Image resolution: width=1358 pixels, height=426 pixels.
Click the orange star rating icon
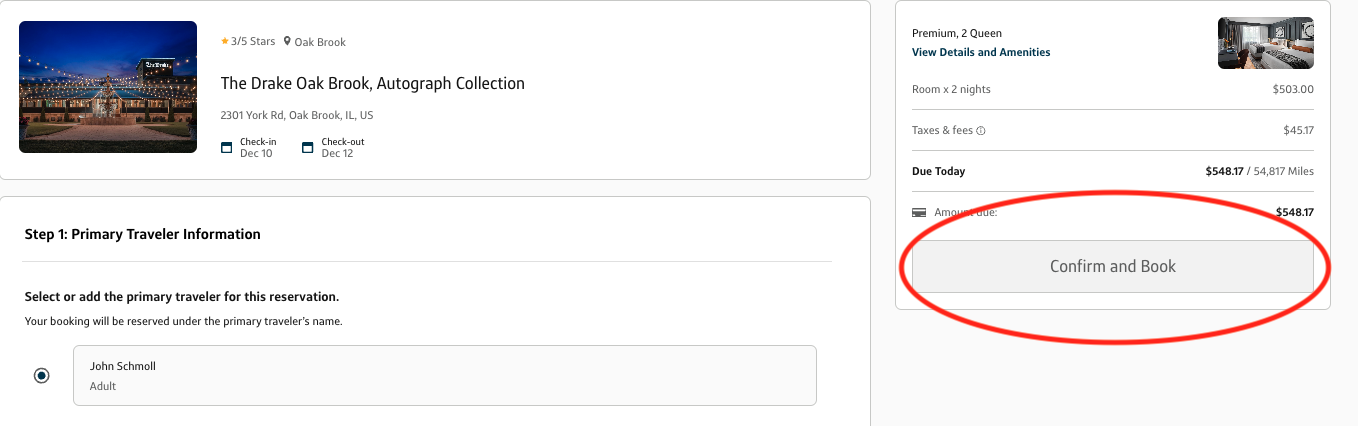tap(225, 42)
